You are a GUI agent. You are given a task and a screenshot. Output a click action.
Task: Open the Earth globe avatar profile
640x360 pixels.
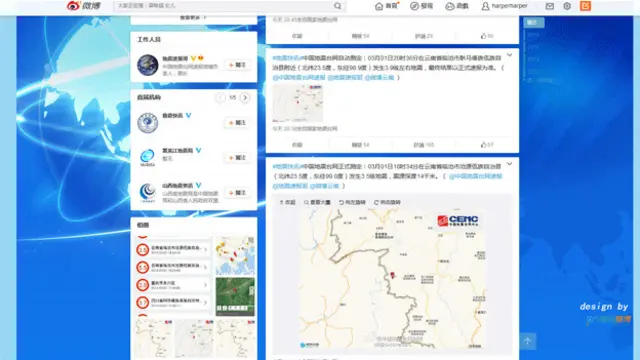(x=147, y=65)
